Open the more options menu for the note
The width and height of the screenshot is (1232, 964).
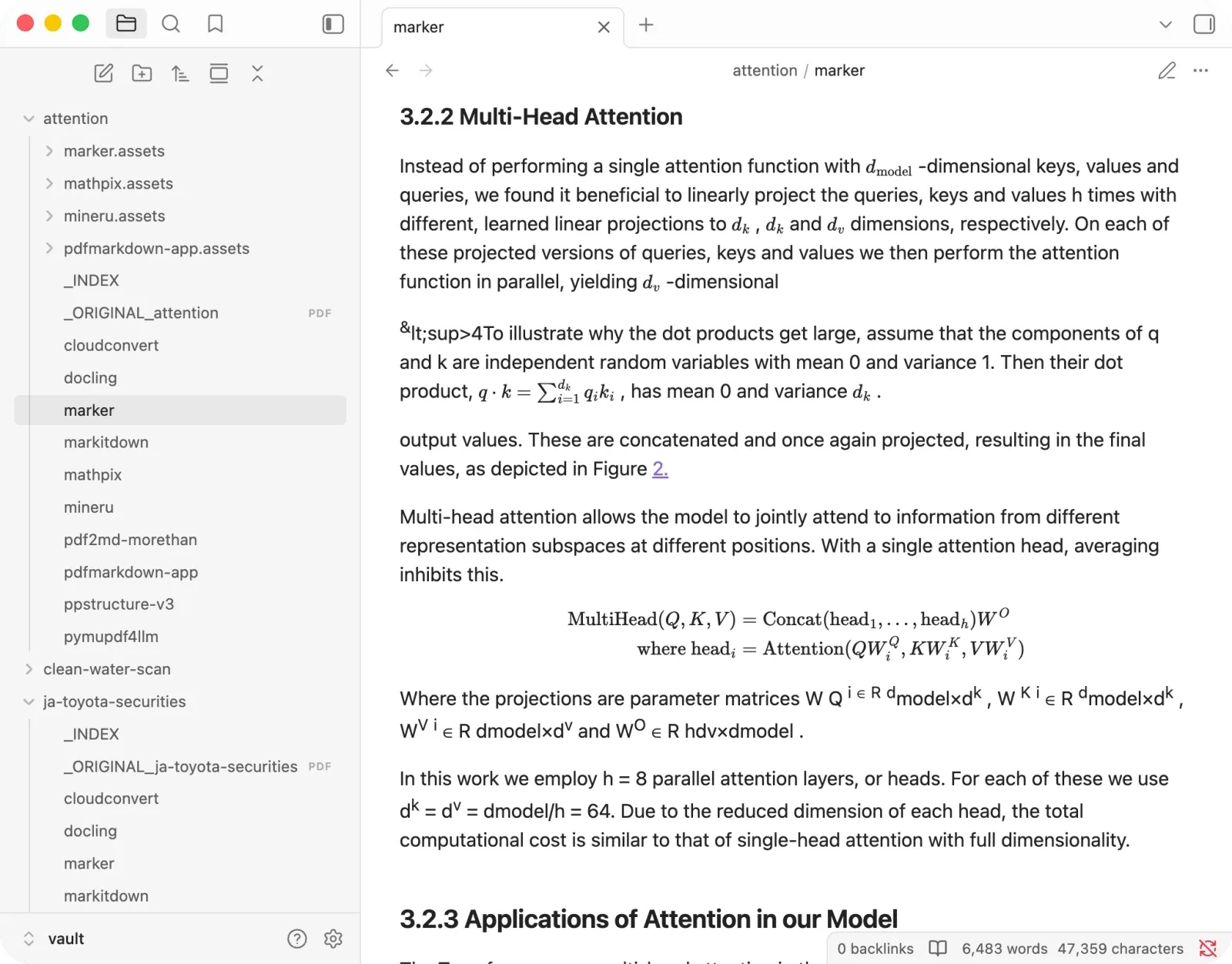(x=1200, y=71)
